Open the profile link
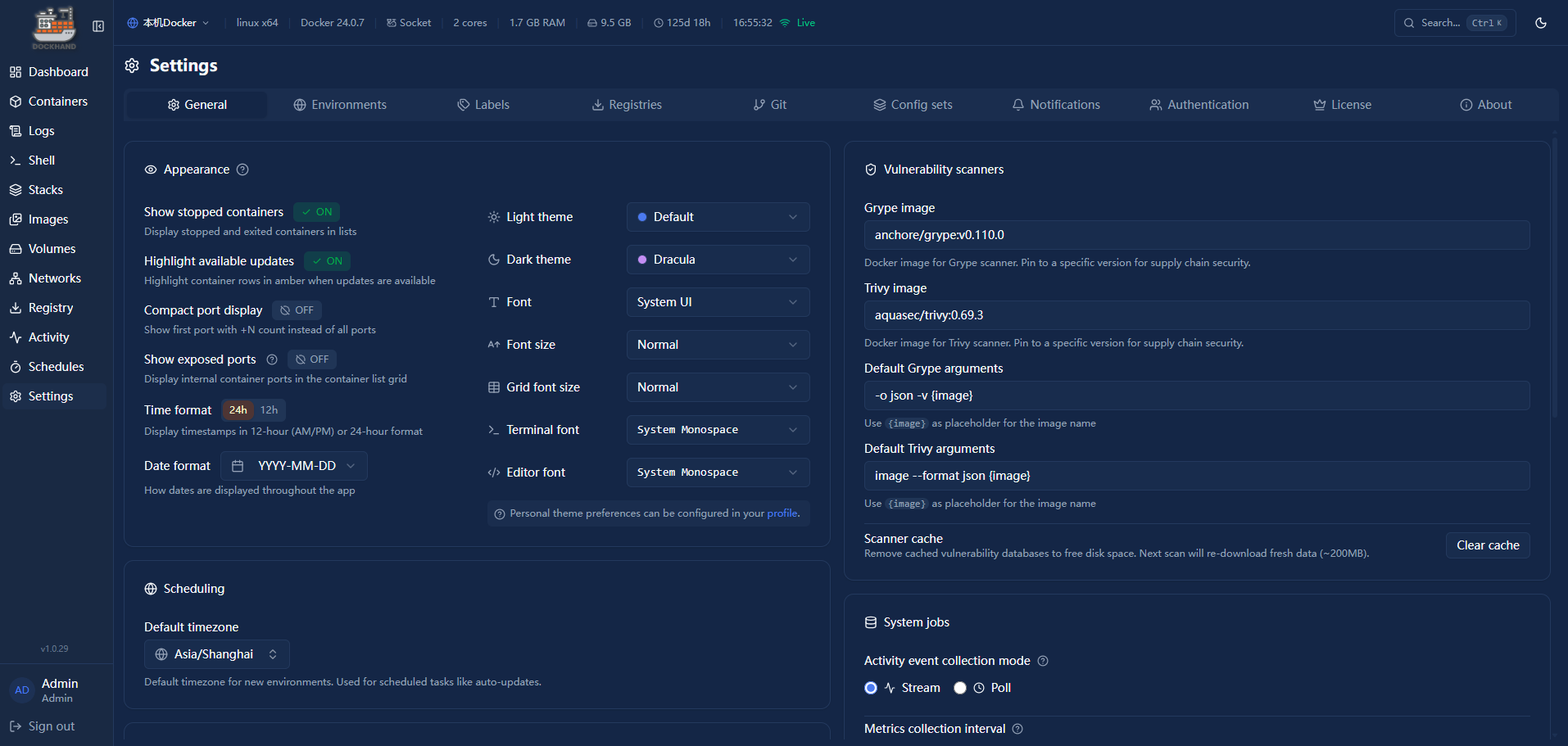1568x746 pixels. (782, 513)
